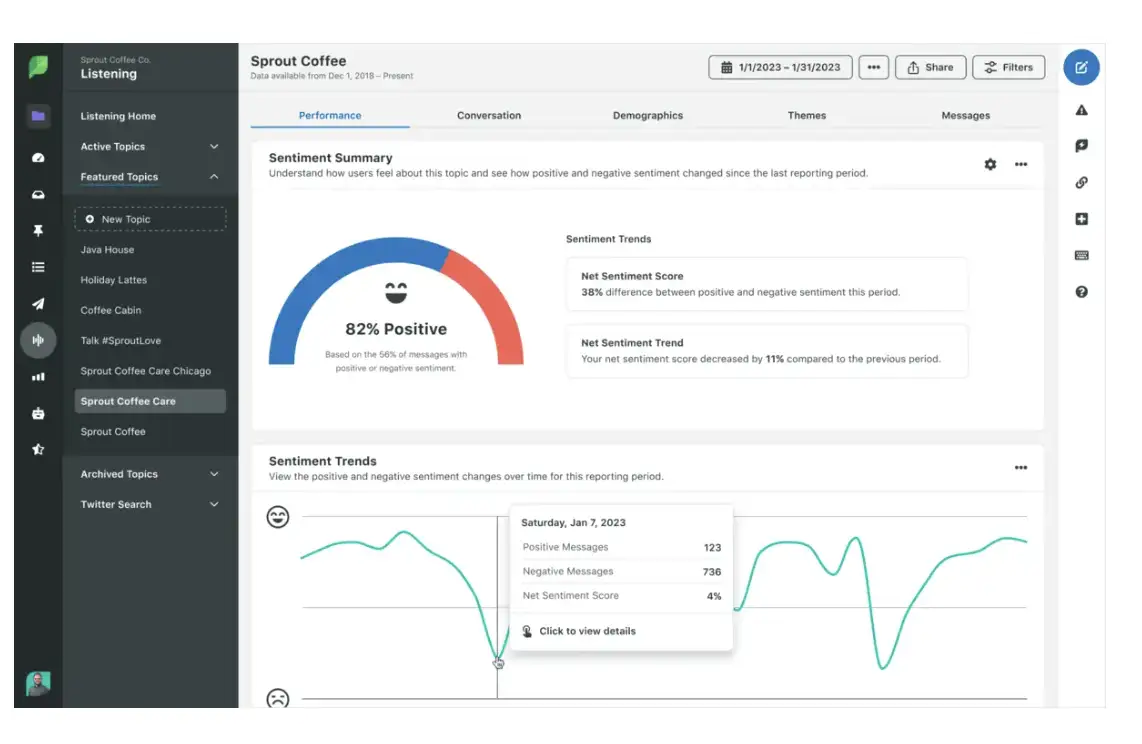The height and width of the screenshot is (744, 1142).
Task: Click the Positive Messages 123 row
Action: (x=621, y=547)
